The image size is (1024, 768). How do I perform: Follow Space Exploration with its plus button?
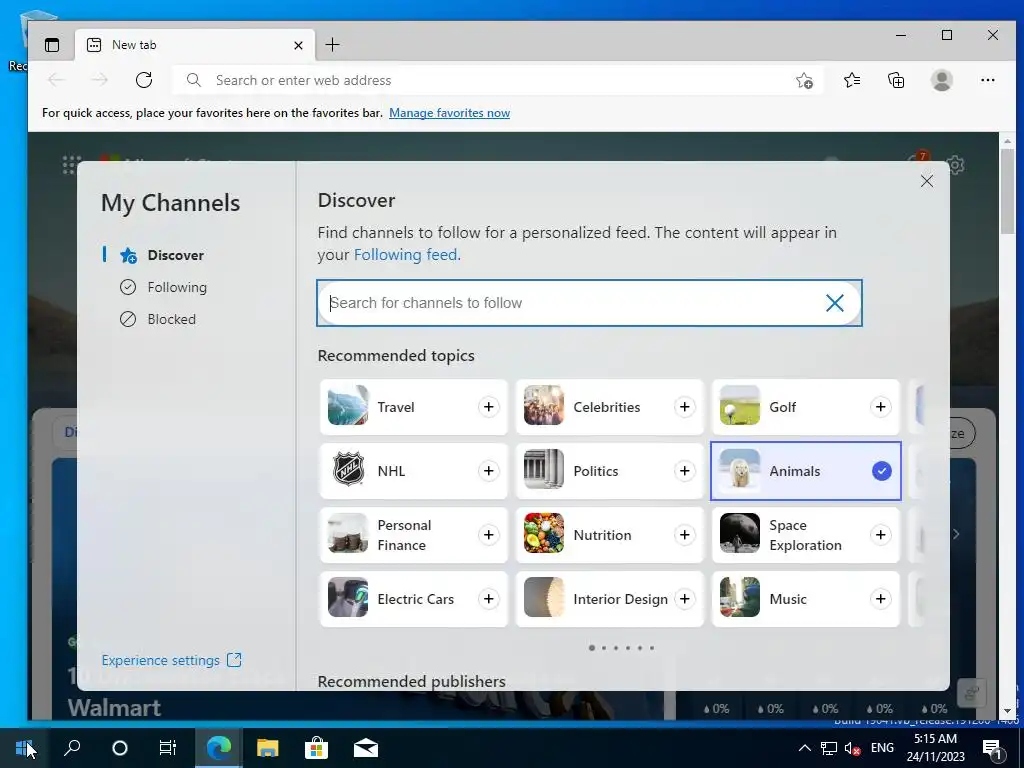pos(880,535)
